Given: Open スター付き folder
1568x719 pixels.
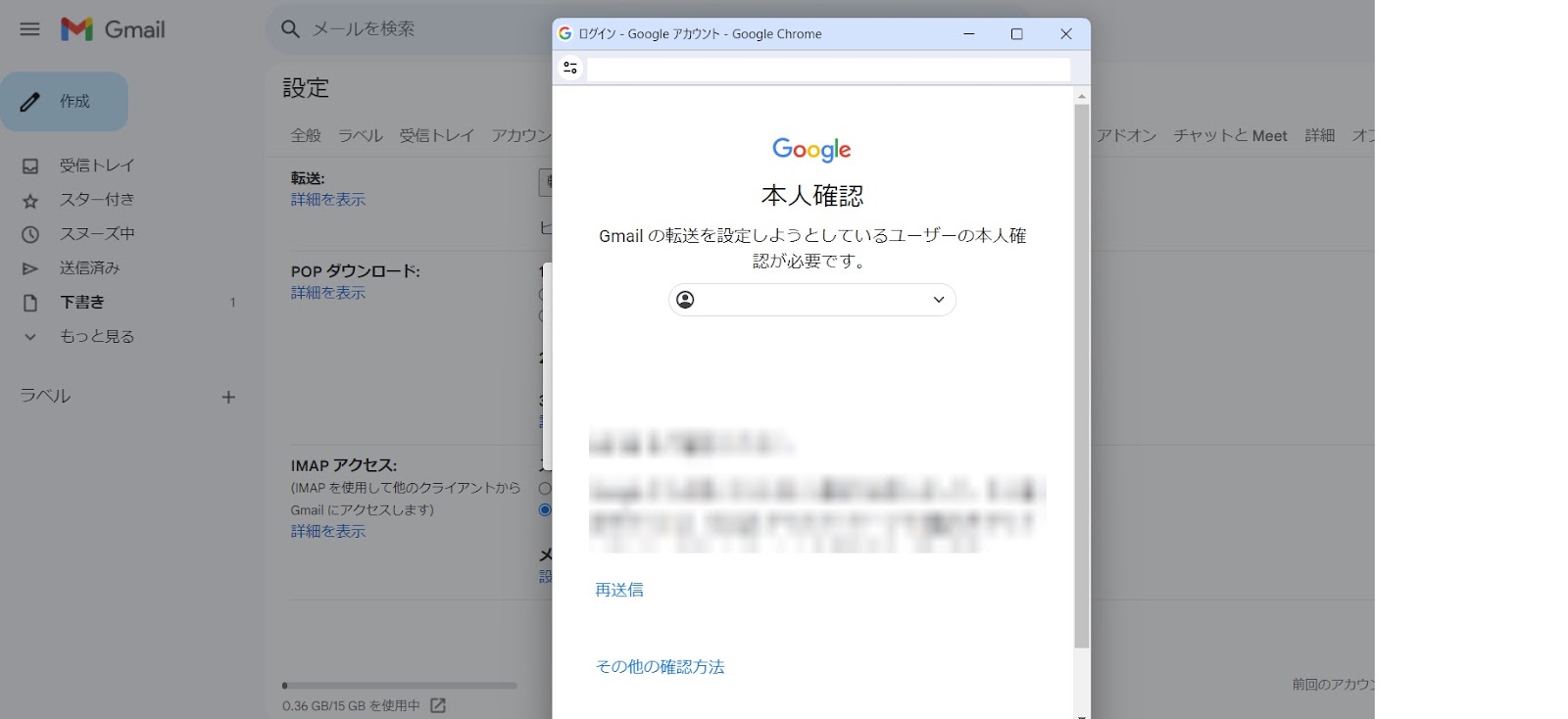Looking at the screenshot, I should tap(97, 200).
